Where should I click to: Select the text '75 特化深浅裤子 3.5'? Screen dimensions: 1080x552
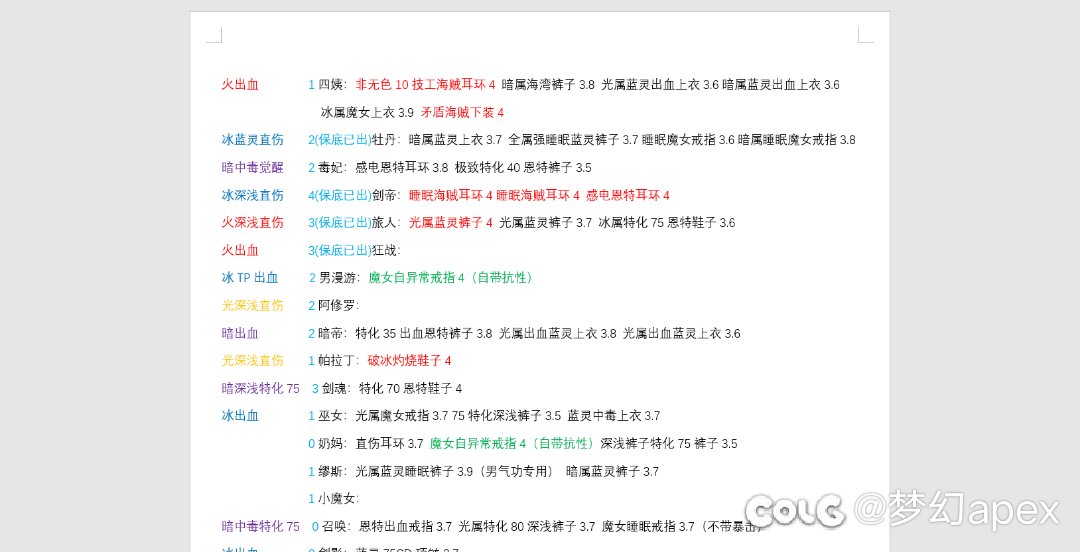[506, 416]
